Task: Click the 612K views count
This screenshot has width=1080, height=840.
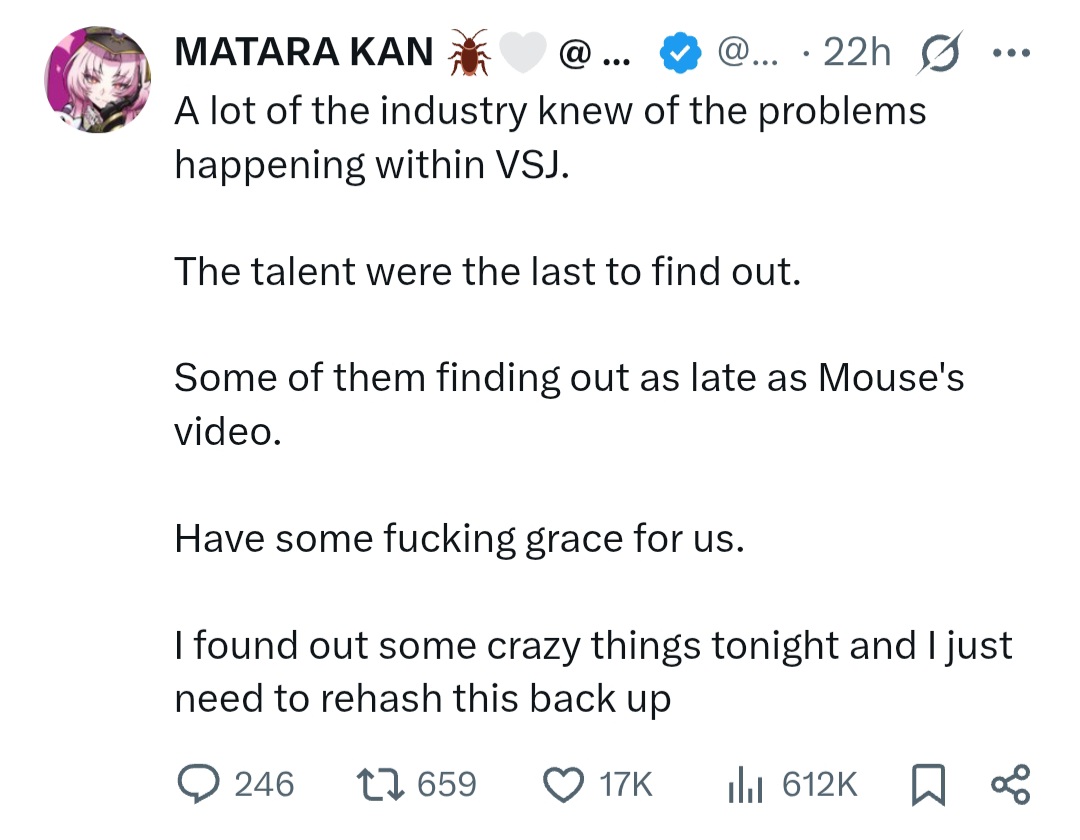Action: click(819, 784)
